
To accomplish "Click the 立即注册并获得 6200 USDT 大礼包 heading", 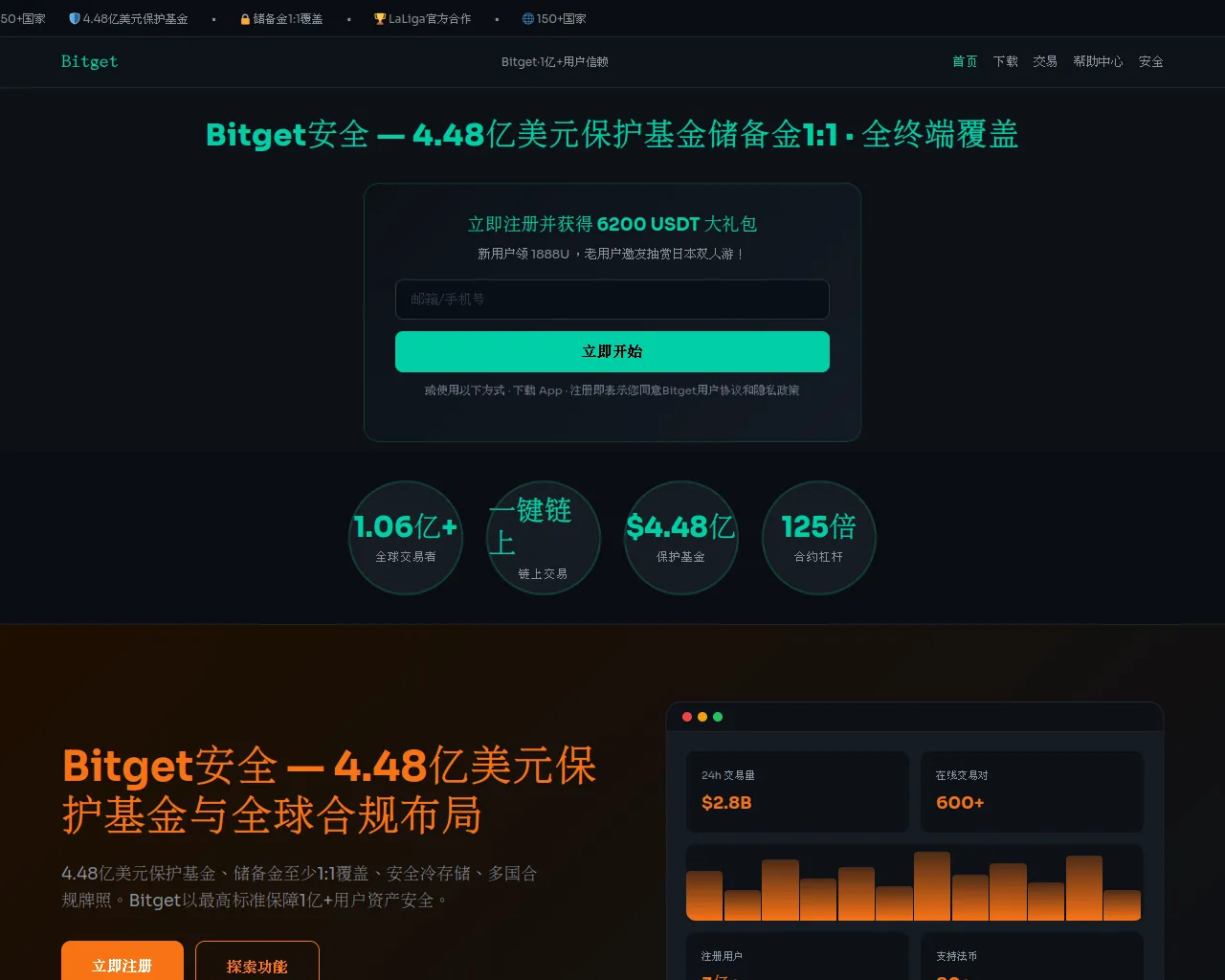I will pos(612,224).
